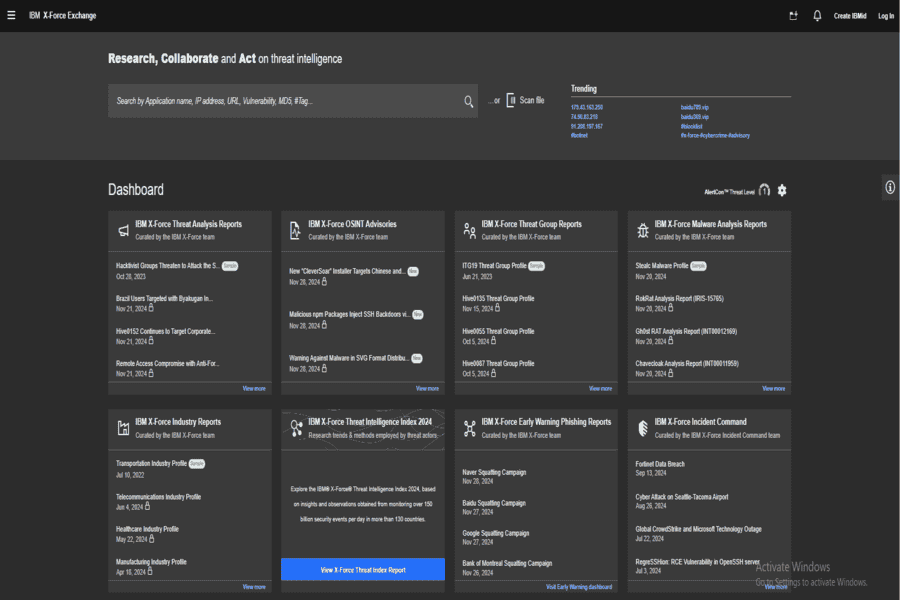900x600 pixels.
Task: Click View X-Force Threat Index Report button
Action: coord(363,570)
